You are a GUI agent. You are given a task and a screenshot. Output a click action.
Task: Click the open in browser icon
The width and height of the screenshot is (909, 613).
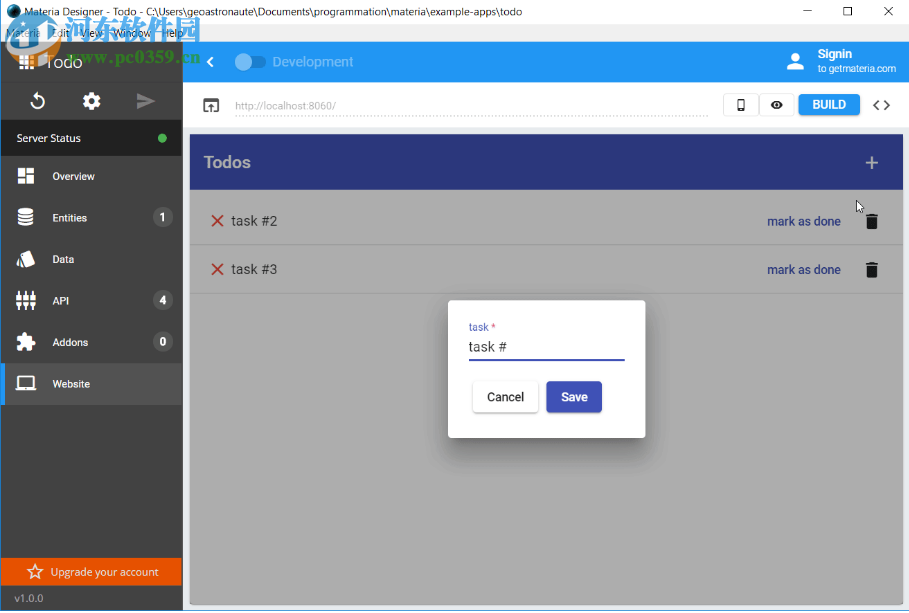[x=211, y=106]
